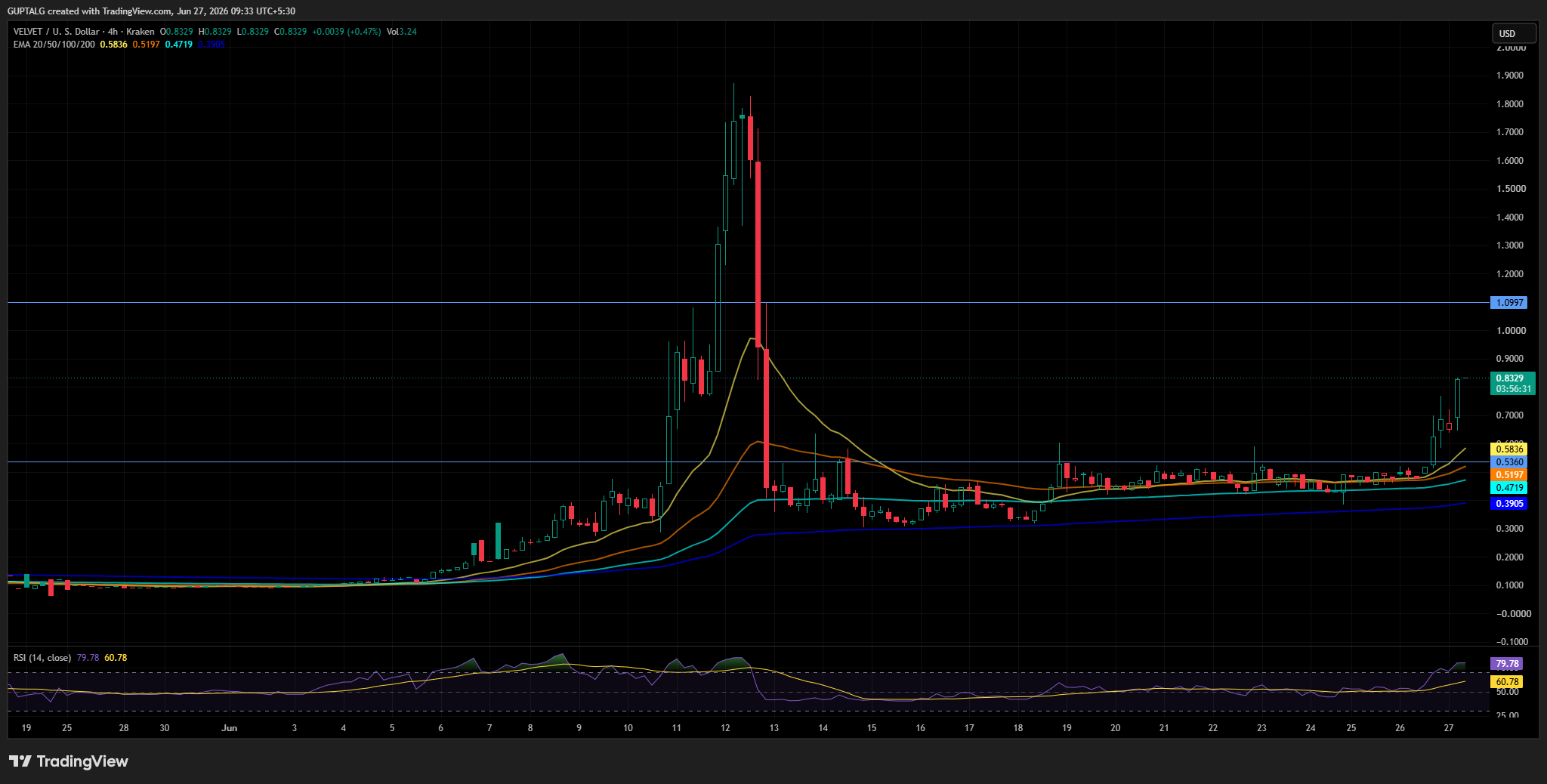The height and width of the screenshot is (784, 1547).
Task: Click the 27 date label on time axis
Action: pos(1449,728)
